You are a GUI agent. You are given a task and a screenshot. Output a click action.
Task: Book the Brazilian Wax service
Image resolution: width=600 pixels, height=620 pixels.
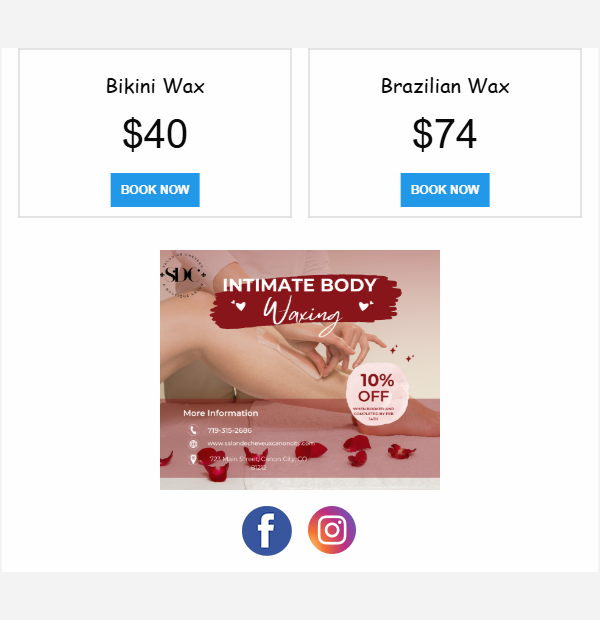point(445,190)
